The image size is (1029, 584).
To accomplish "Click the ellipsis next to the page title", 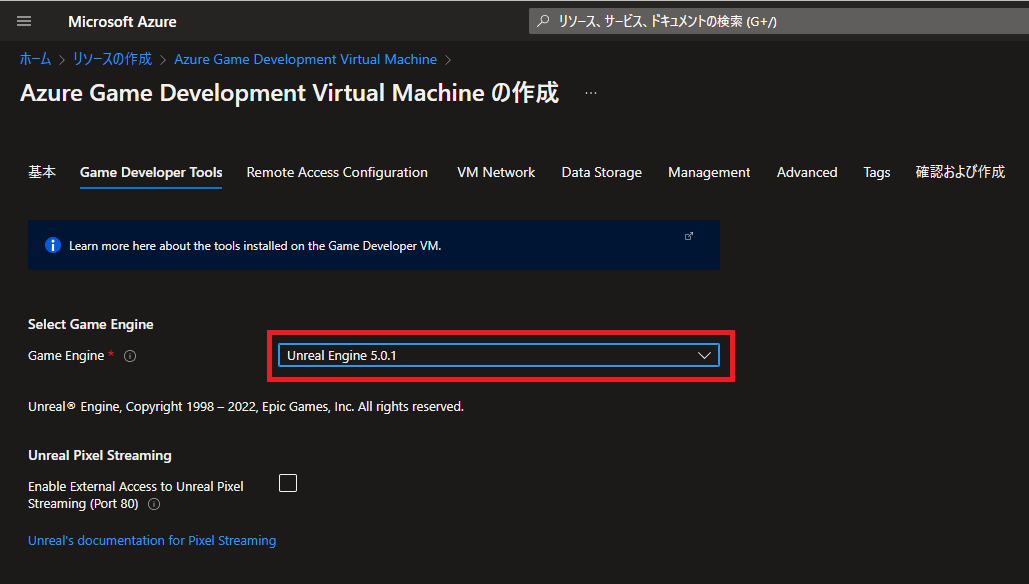I will [x=590, y=92].
